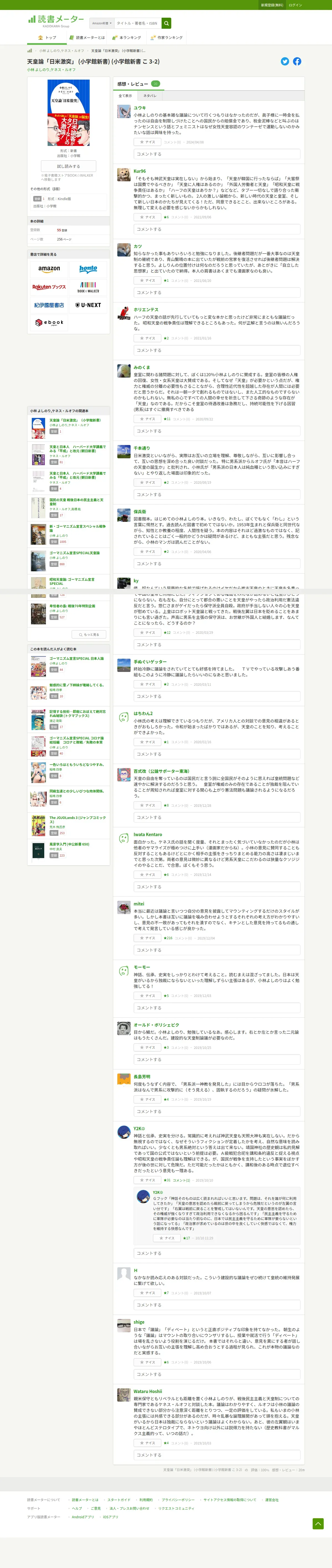Click the 試し読みする button
The width and height of the screenshot is (332, 1568).
tap(68, 166)
